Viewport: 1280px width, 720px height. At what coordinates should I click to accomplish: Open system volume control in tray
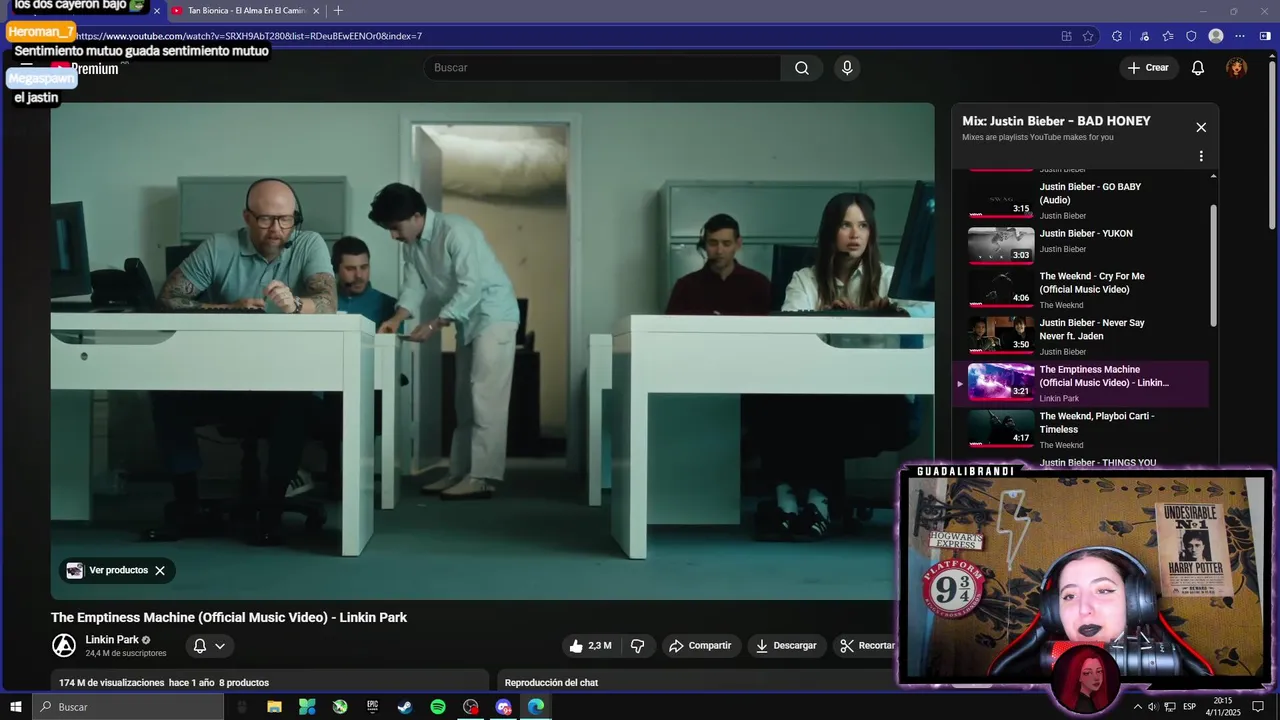pos(1152,707)
